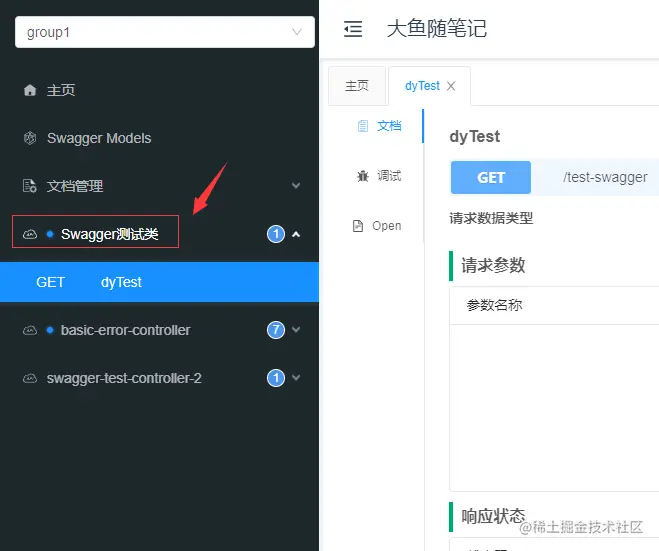Select the dyTest tab
This screenshot has width=659, height=551.
coord(422,86)
